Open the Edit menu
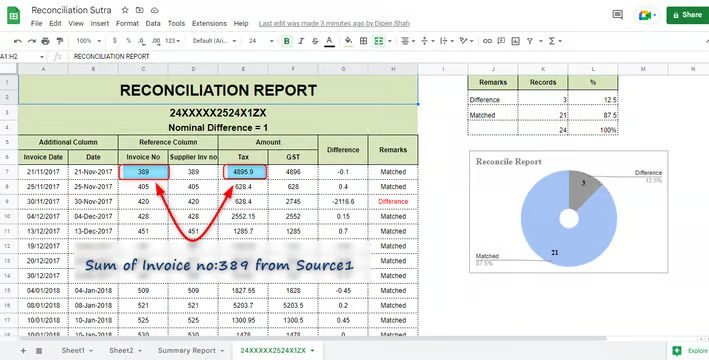The width and height of the screenshot is (709, 360). [55, 24]
